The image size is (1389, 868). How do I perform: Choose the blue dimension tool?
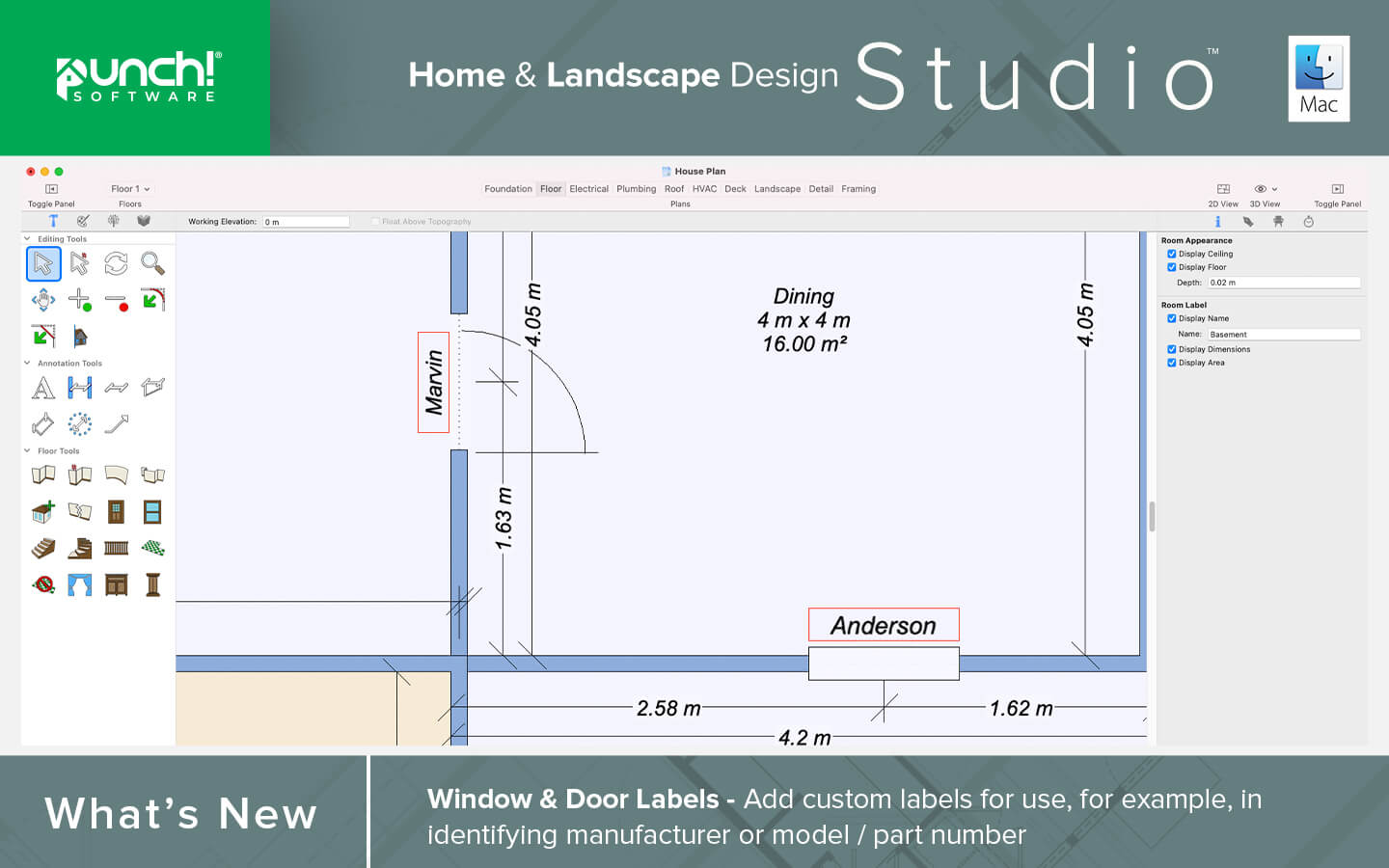click(80, 388)
